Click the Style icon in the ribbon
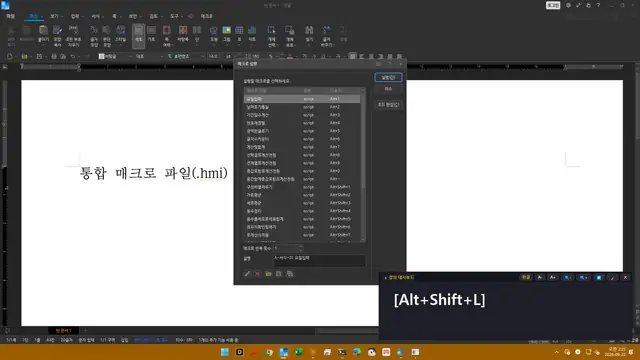This screenshot has width=640, height=360. (x=120, y=30)
